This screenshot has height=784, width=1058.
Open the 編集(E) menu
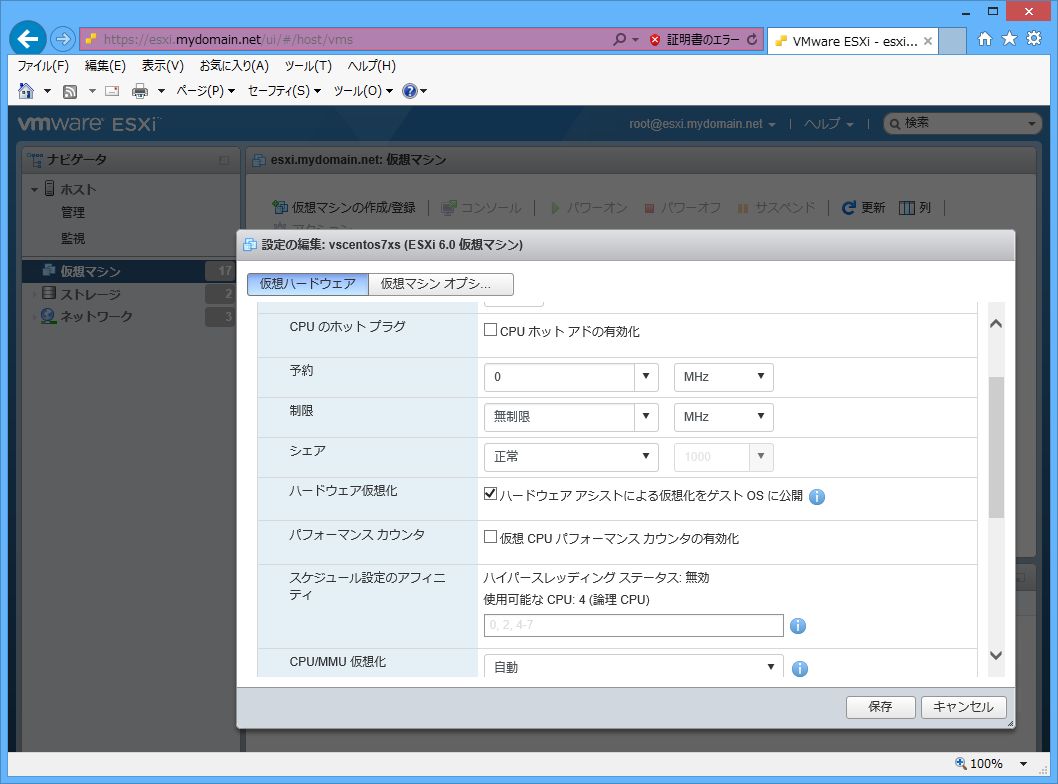pos(105,65)
